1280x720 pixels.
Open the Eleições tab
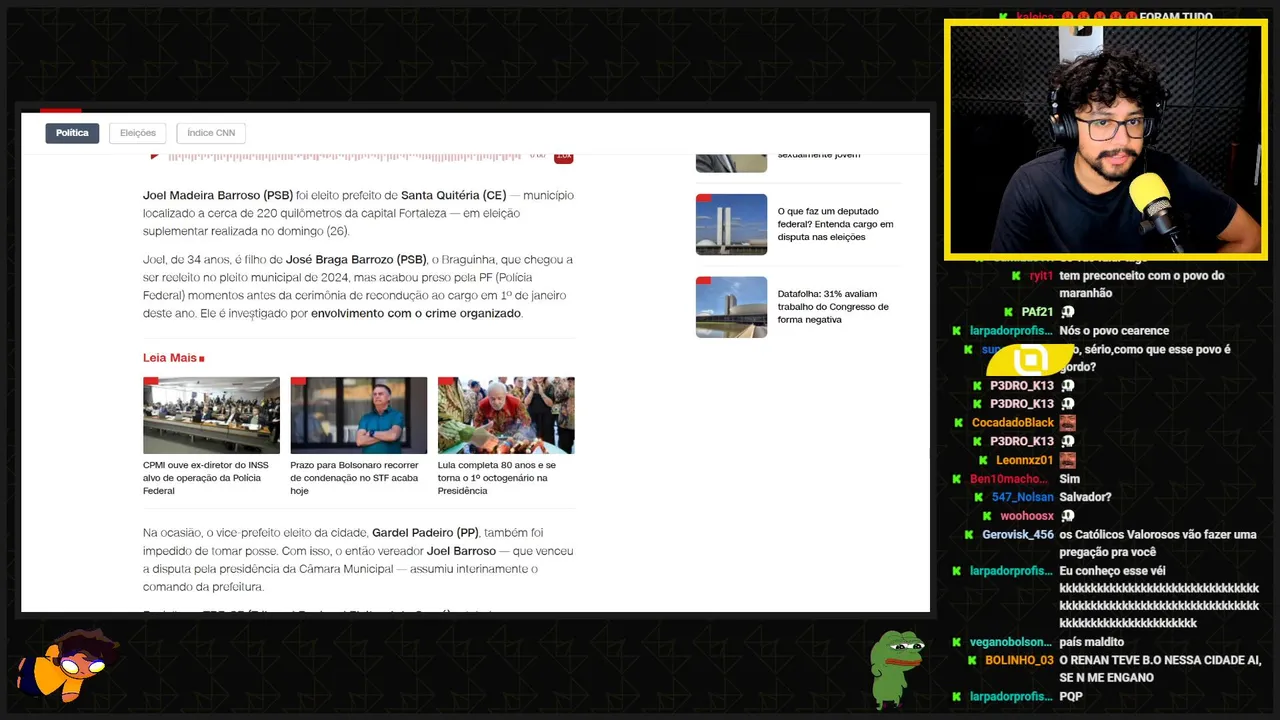point(138,133)
